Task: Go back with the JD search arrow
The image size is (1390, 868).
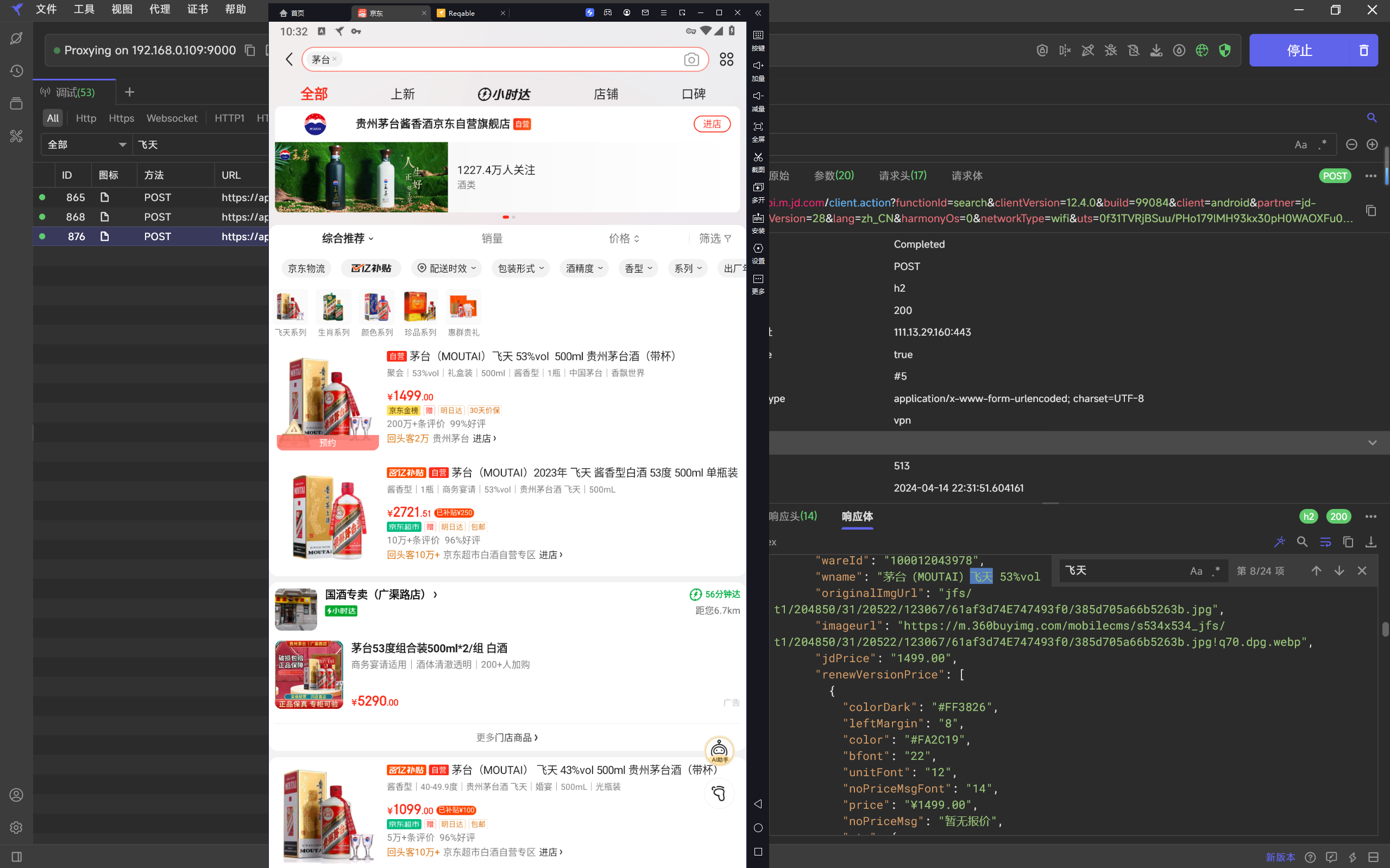Action: (290, 59)
